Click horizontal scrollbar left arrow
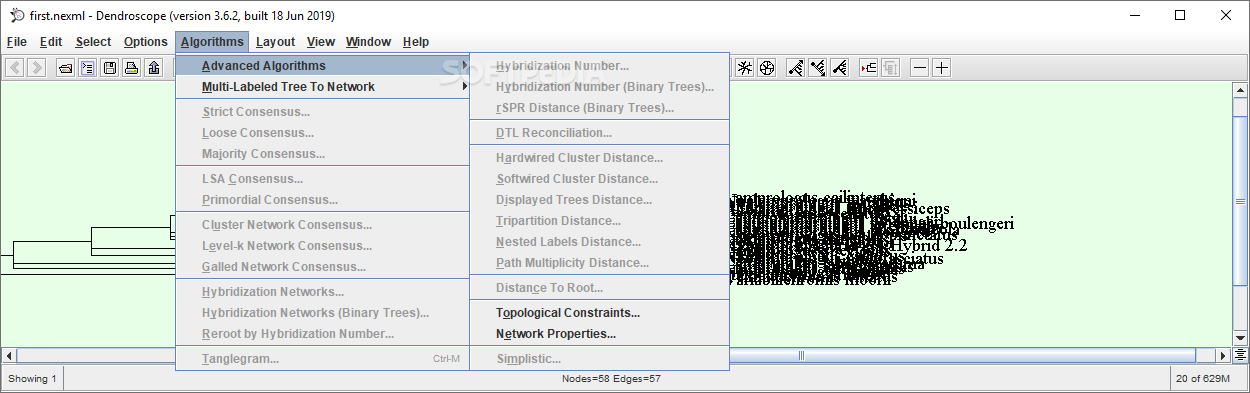 coord(9,355)
